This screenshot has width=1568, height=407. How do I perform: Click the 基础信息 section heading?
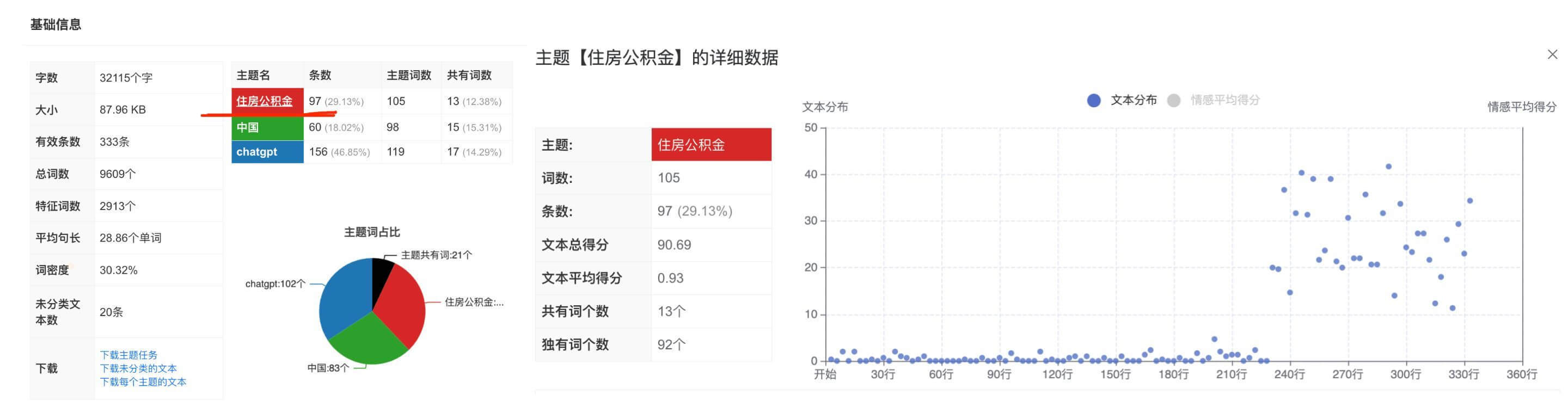click(x=56, y=24)
